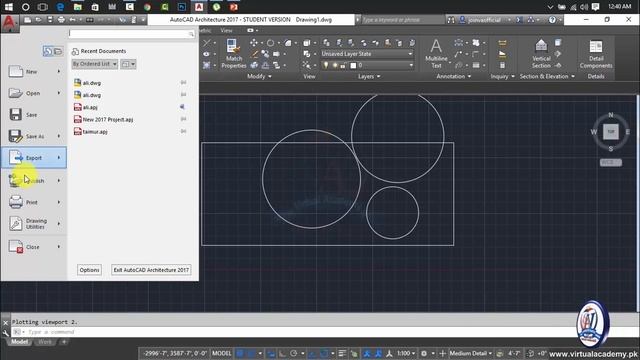Click the keyword search box in title bar
Screen dimensions: 640x360
[x=402, y=20]
